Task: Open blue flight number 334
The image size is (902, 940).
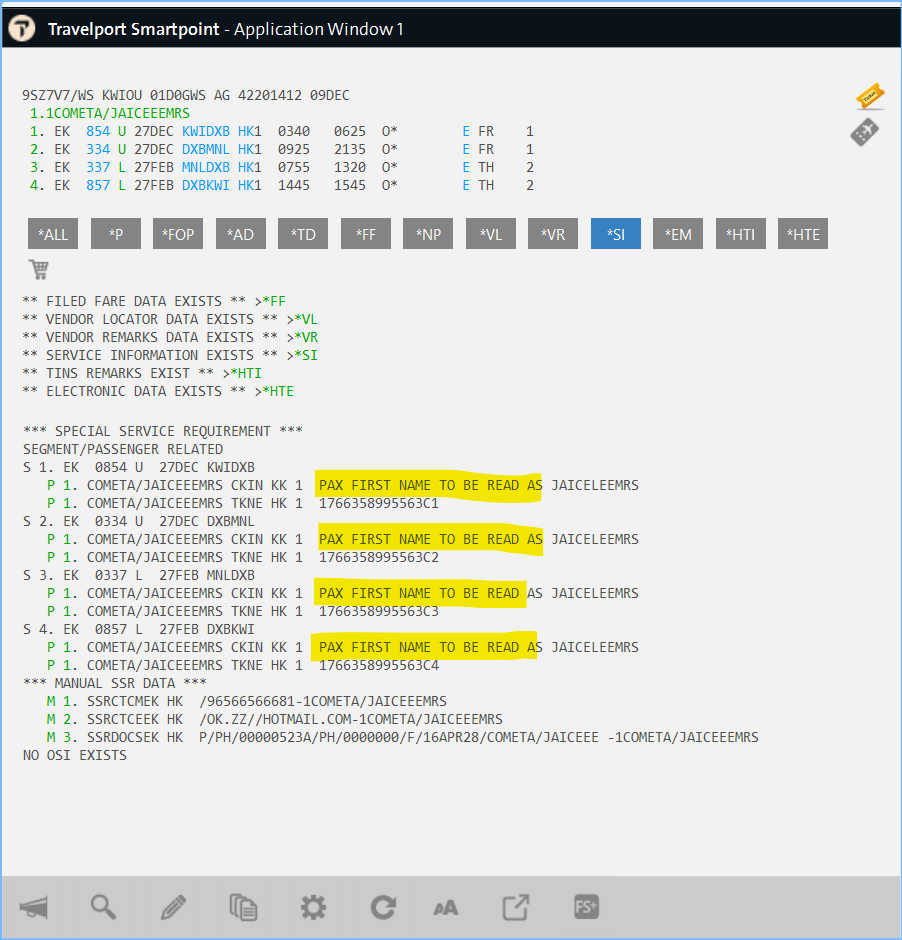Action: [98, 149]
